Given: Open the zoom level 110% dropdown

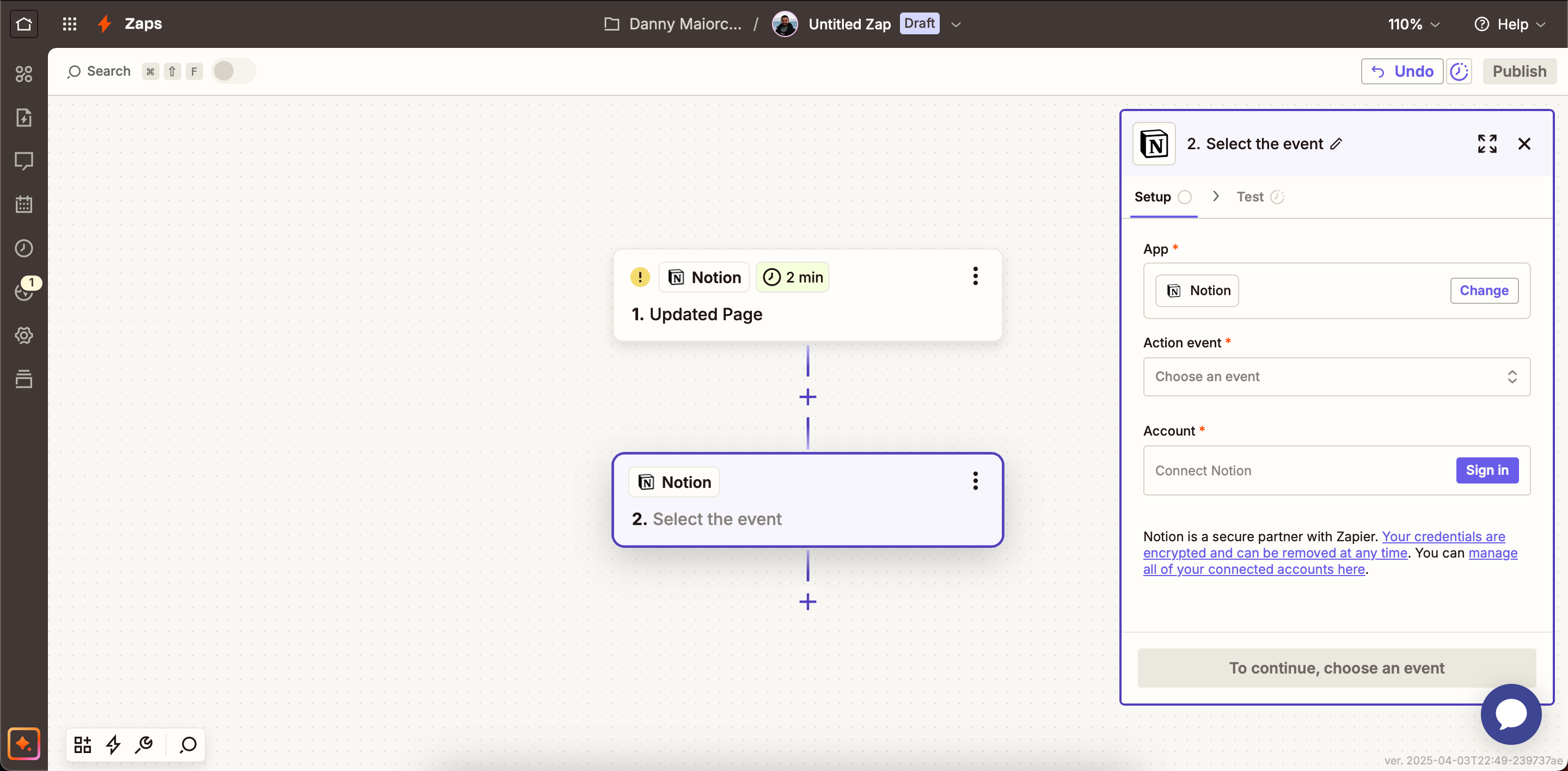Looking at the screenshot, I should [1413, 24].
